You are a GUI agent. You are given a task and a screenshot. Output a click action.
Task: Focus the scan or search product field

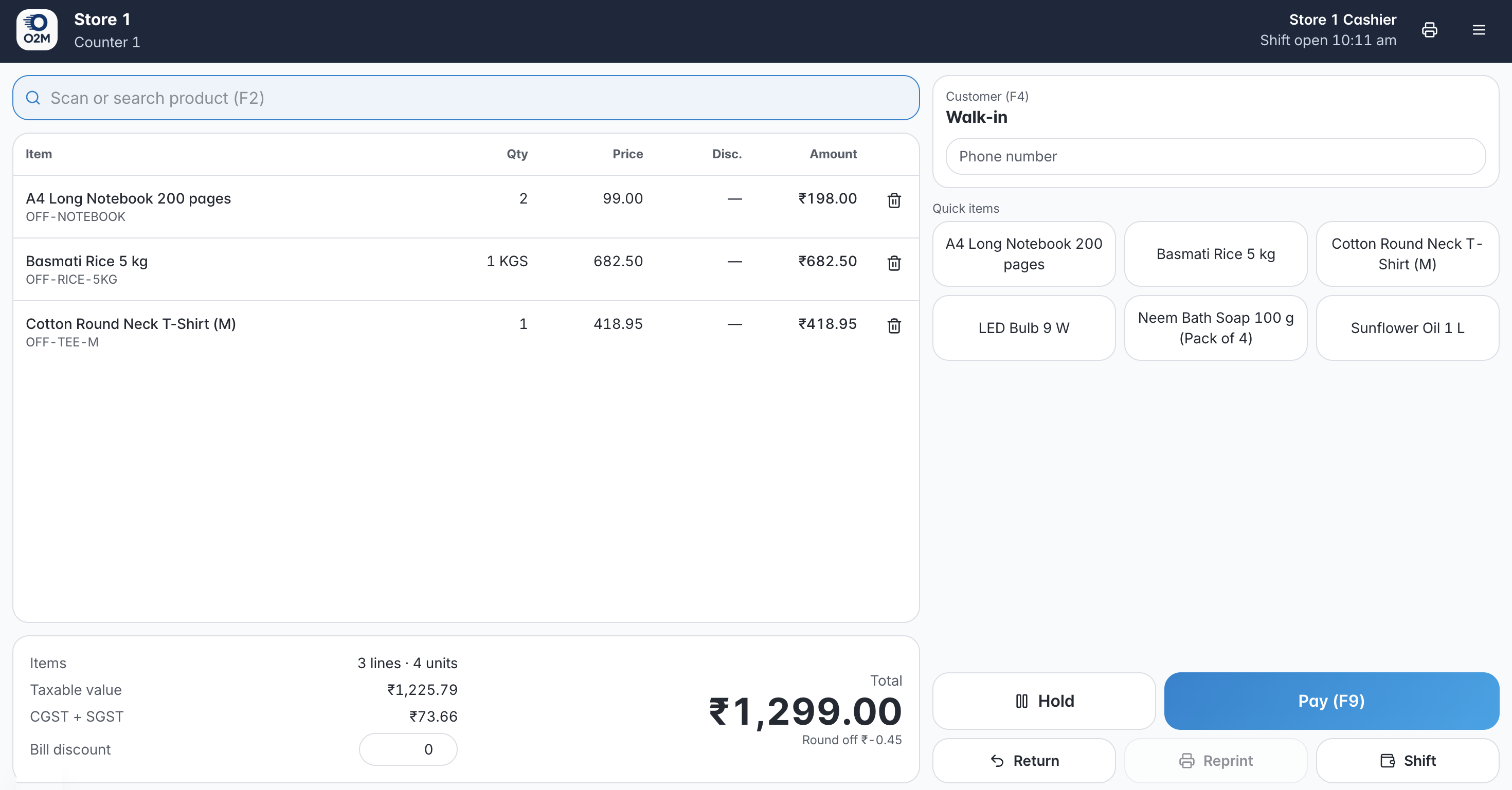tap(466, 98)
